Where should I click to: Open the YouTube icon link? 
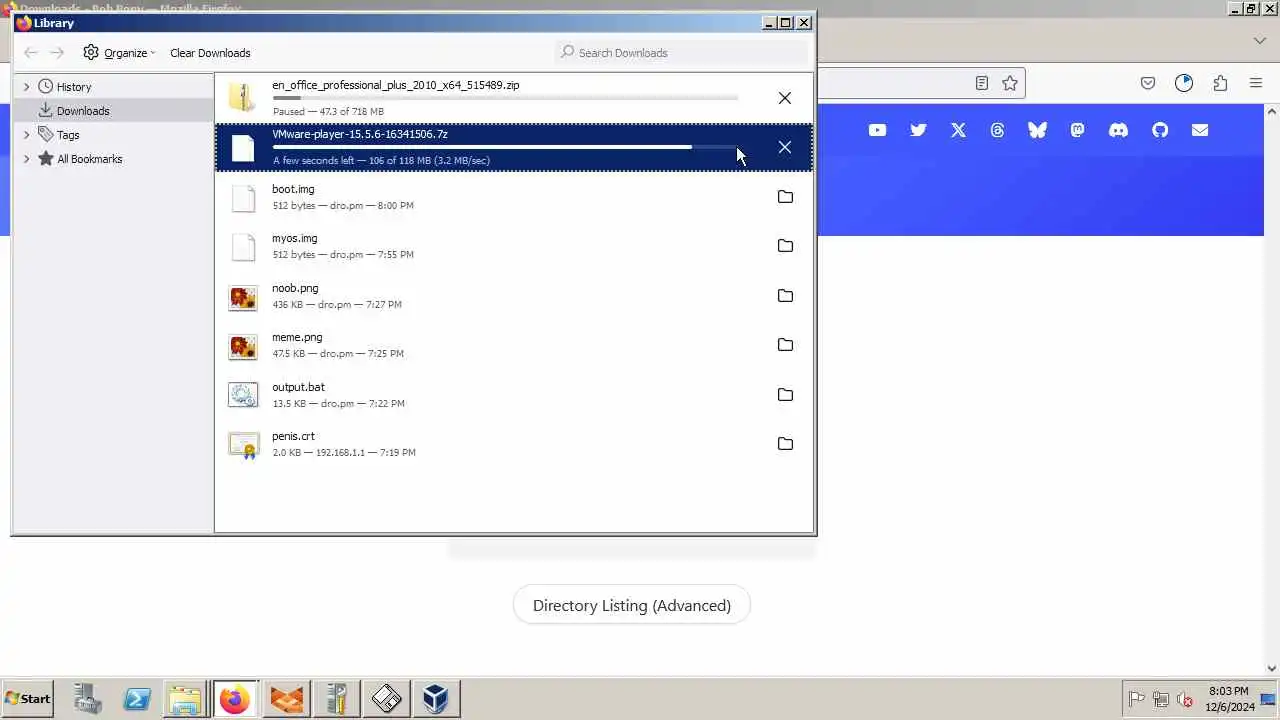pyautogui.click(x=877, y=130)
